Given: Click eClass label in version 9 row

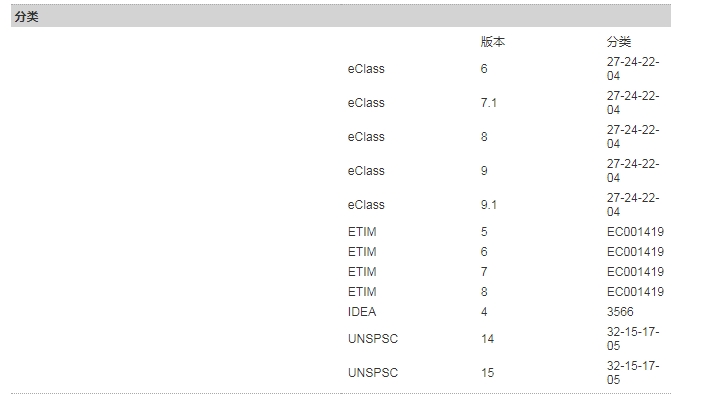Looking at the screenshot, I should coord(366,171).
